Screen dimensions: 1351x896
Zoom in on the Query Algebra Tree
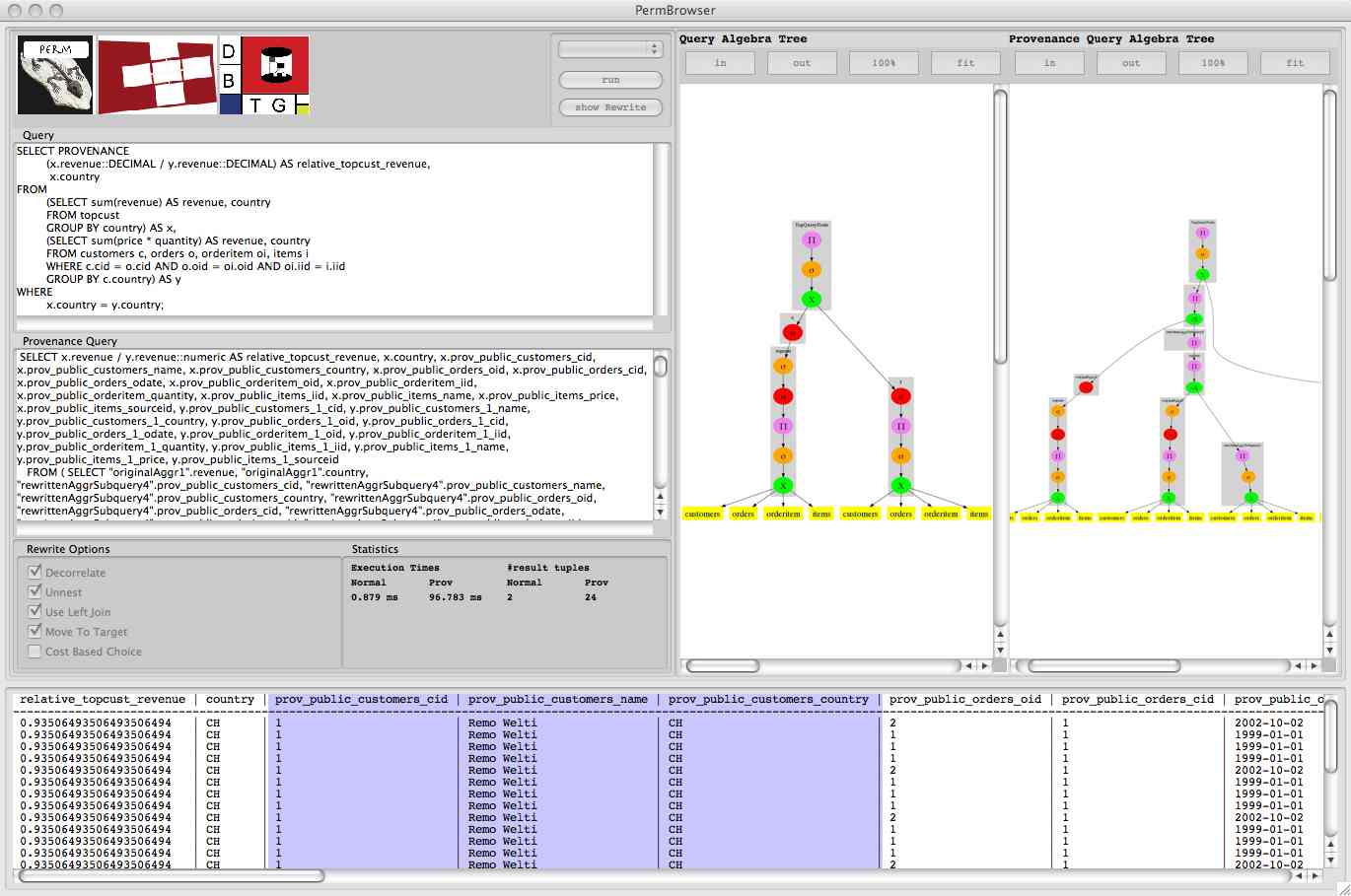tap(720, 63)
